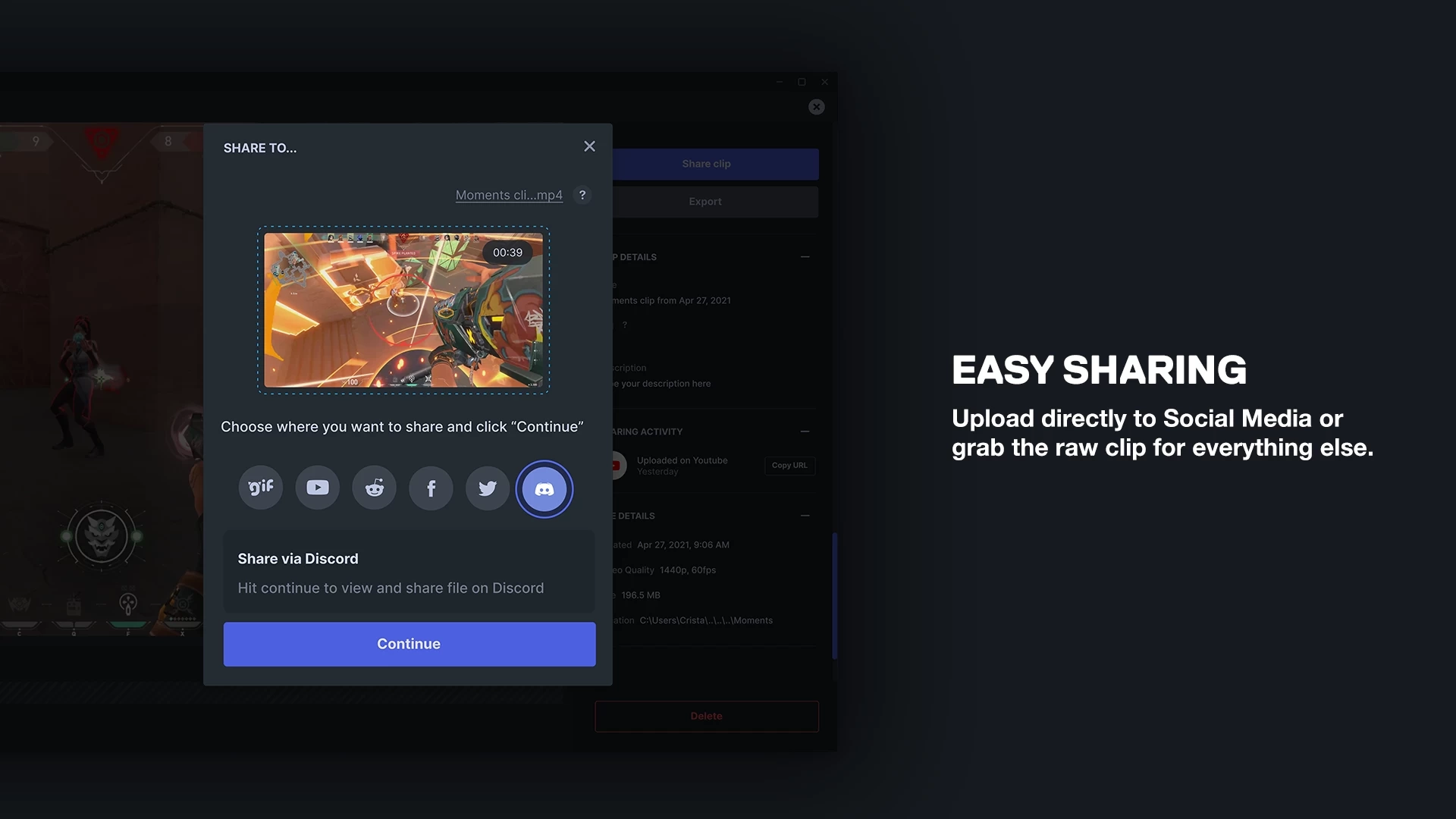Image resolution: width=1456 pixels, height=819 pixels.
Task: Expand the Clip Details section
Action: (805, 258)
